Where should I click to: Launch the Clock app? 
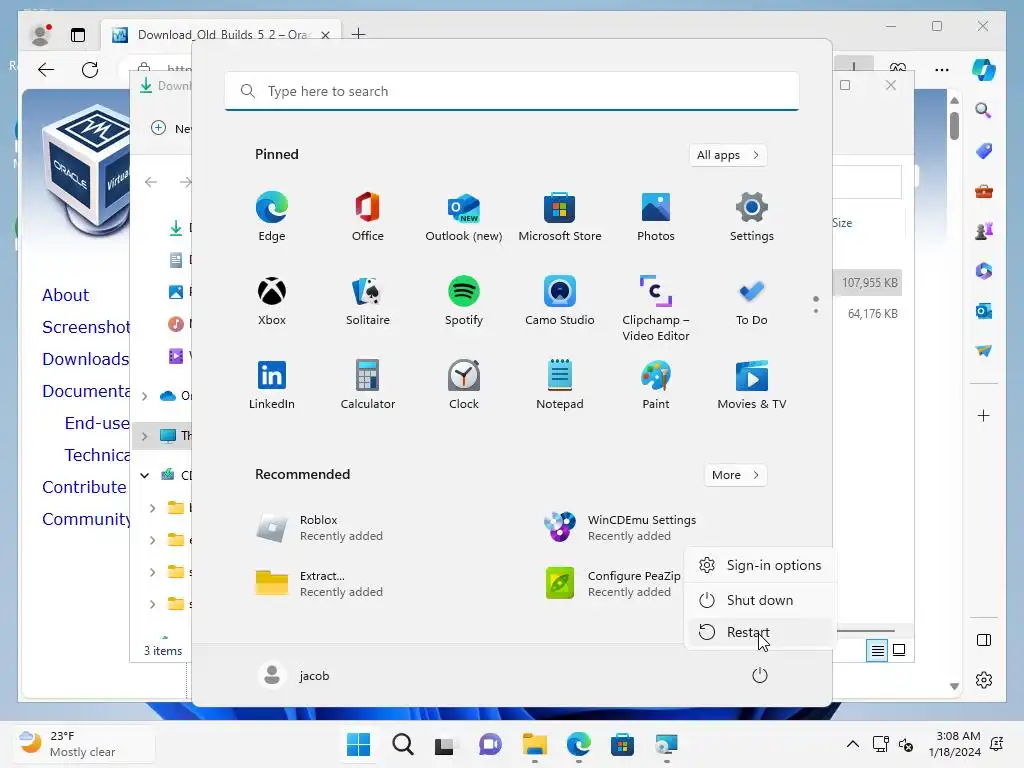click(x=464, y=385)
